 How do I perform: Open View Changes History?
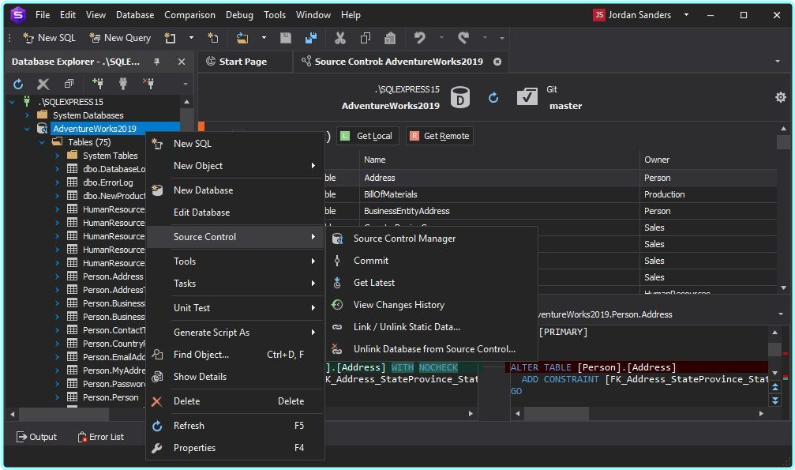click(431, 305)
